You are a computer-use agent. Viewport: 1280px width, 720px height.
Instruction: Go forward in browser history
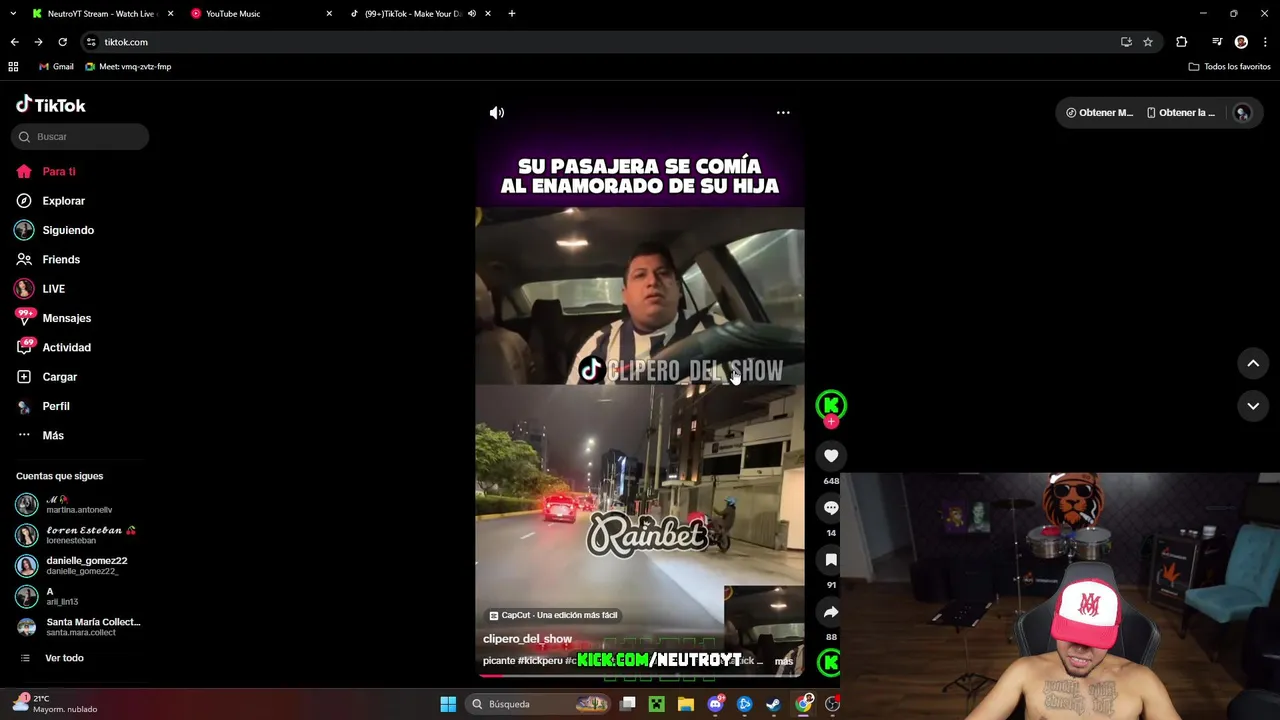point(38,42)
